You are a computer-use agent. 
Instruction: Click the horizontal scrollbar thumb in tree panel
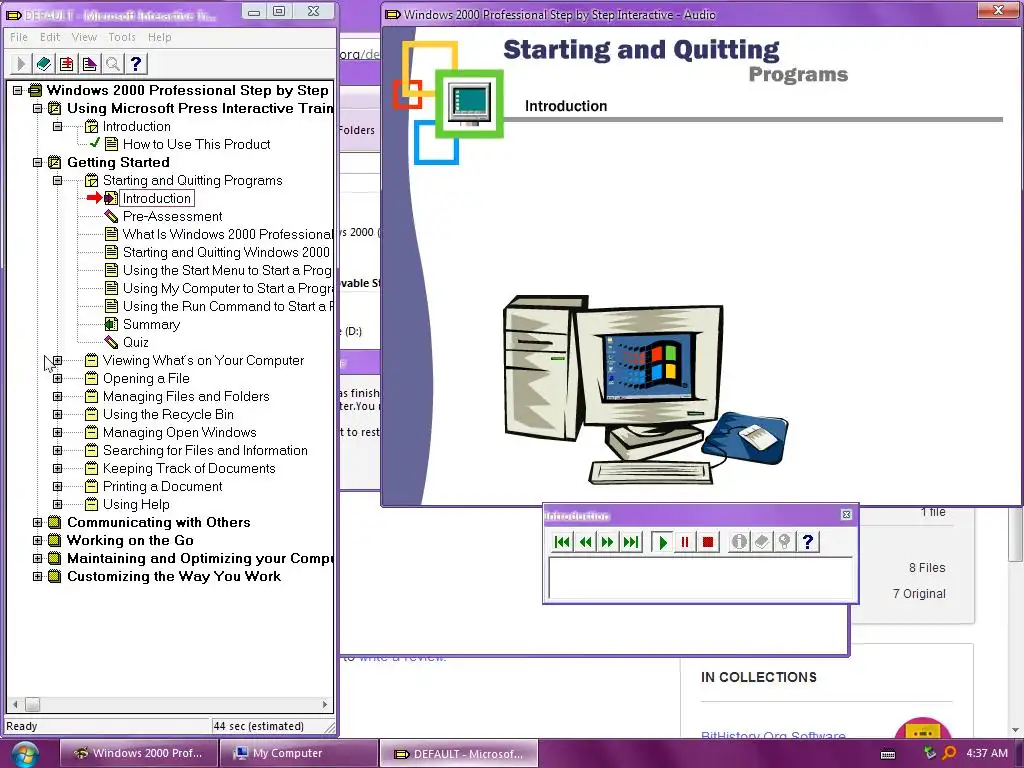[x=33, y=705]
